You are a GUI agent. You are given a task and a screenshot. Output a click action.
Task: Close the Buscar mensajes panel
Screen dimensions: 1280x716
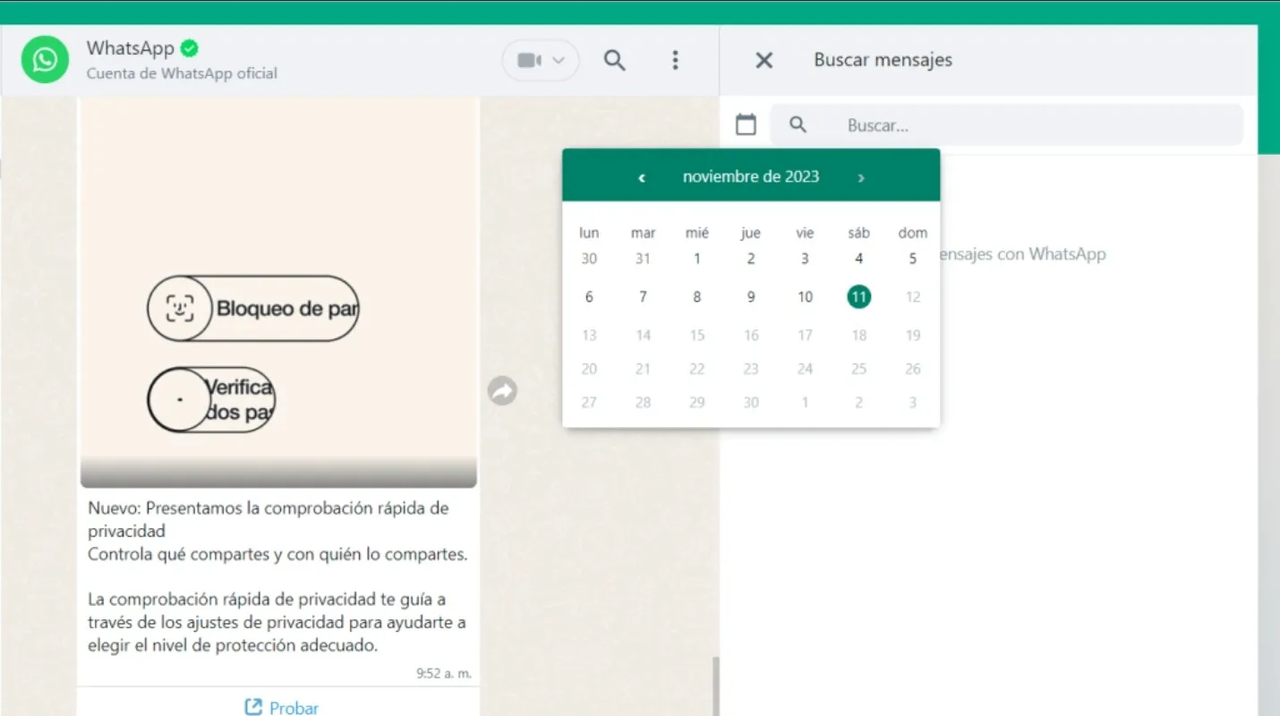coord(764,60)
